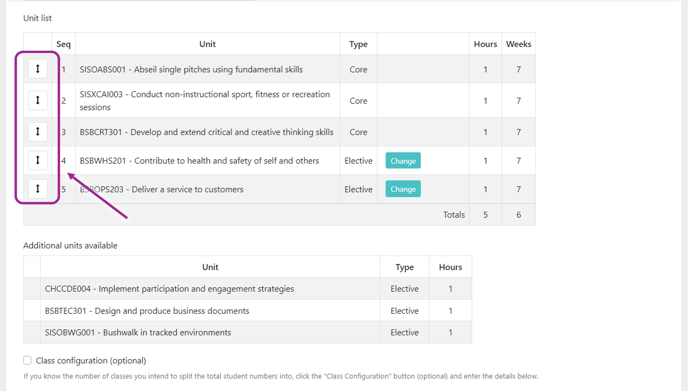Click the Unit list heading
688x391 pixels.
[x=37, y=18]
